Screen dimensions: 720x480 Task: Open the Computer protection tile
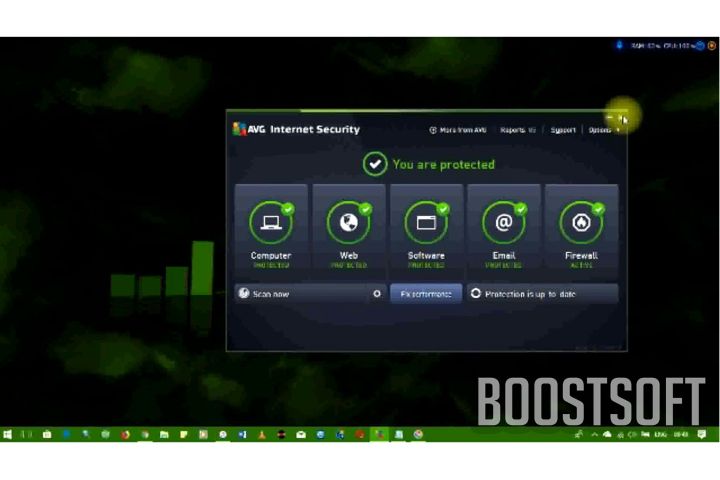point(271,232)
